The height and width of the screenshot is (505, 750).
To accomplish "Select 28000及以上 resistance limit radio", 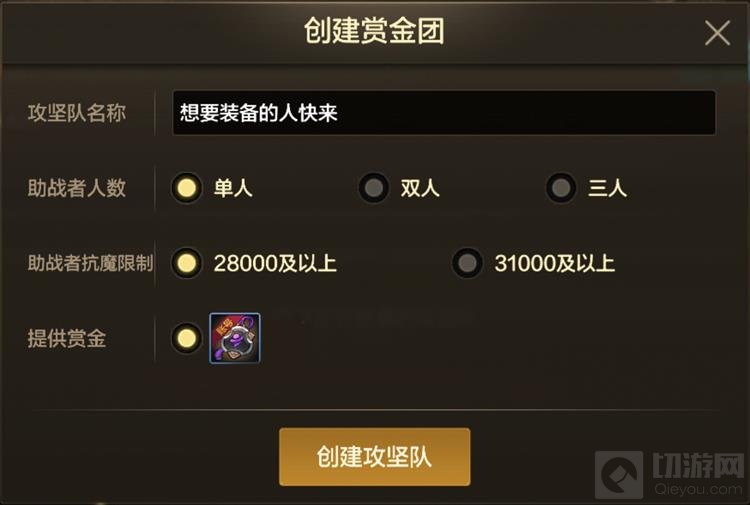I will point(187,263).
